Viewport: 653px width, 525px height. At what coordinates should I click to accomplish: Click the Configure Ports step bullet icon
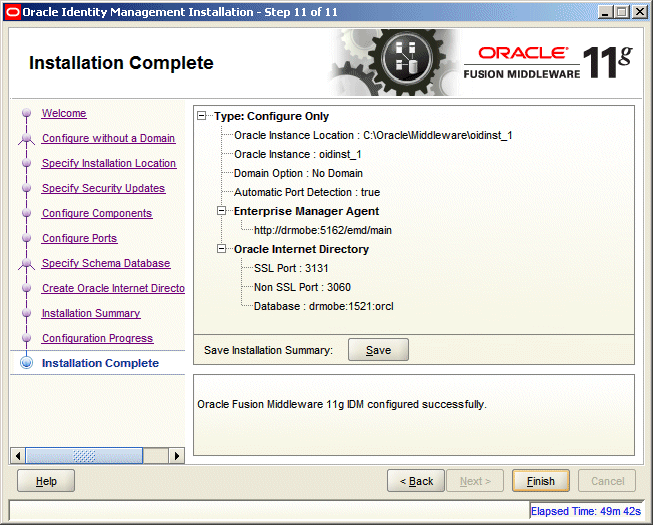27,238
